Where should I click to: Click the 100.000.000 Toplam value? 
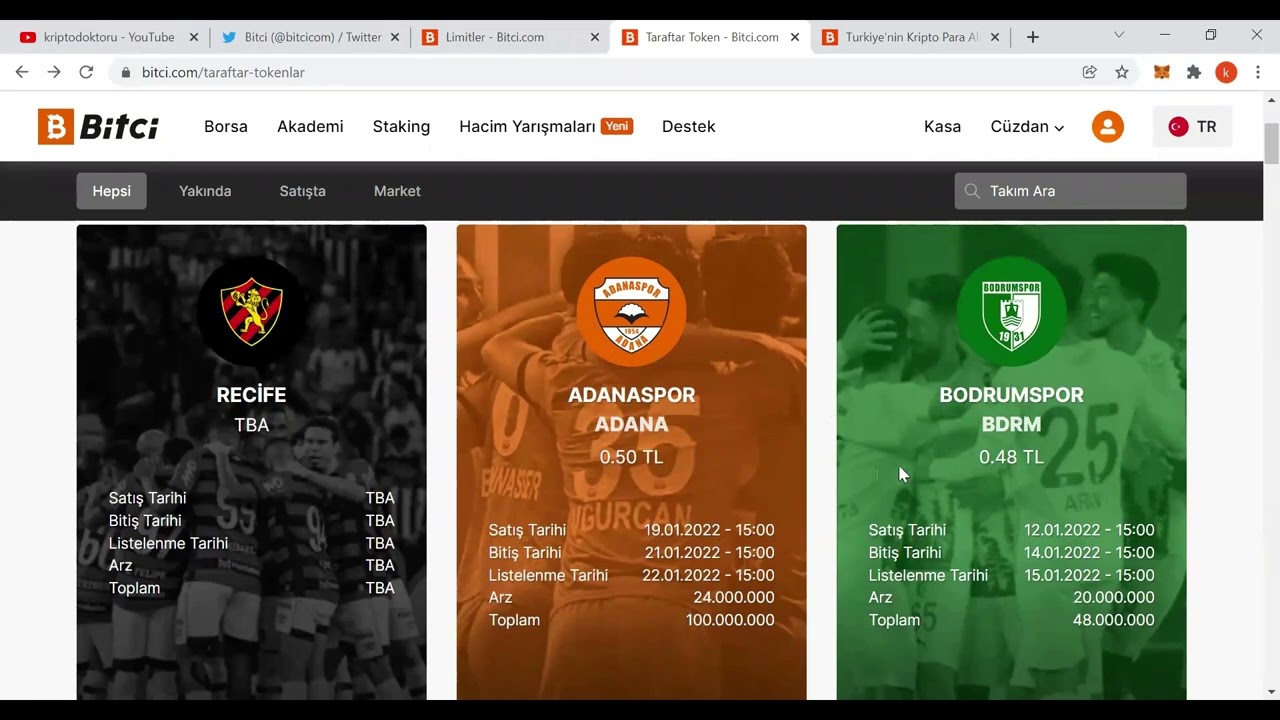pyautogui.click(x=730, y=620)
